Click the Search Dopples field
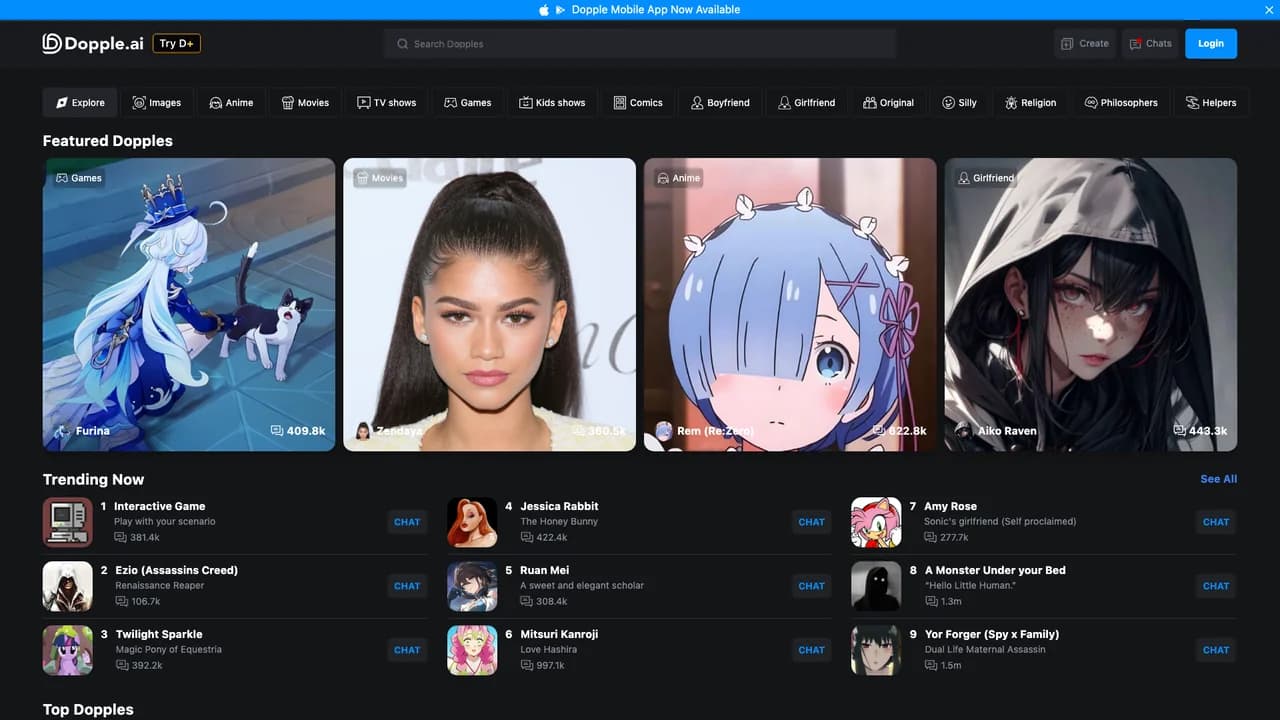This screenshot has height=720, width=1280. click(x=640, y=44)
